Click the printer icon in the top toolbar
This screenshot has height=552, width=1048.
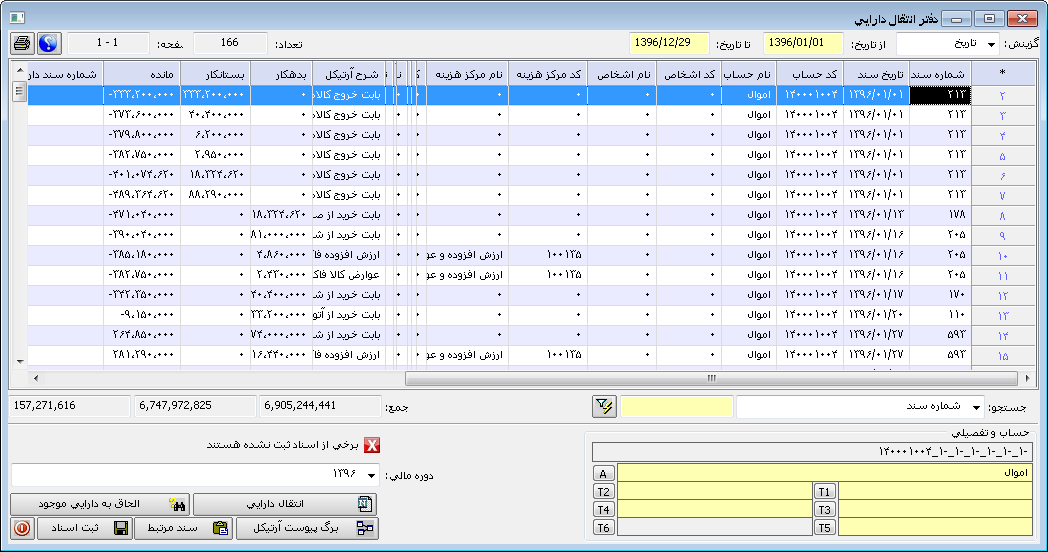point(23,43)
